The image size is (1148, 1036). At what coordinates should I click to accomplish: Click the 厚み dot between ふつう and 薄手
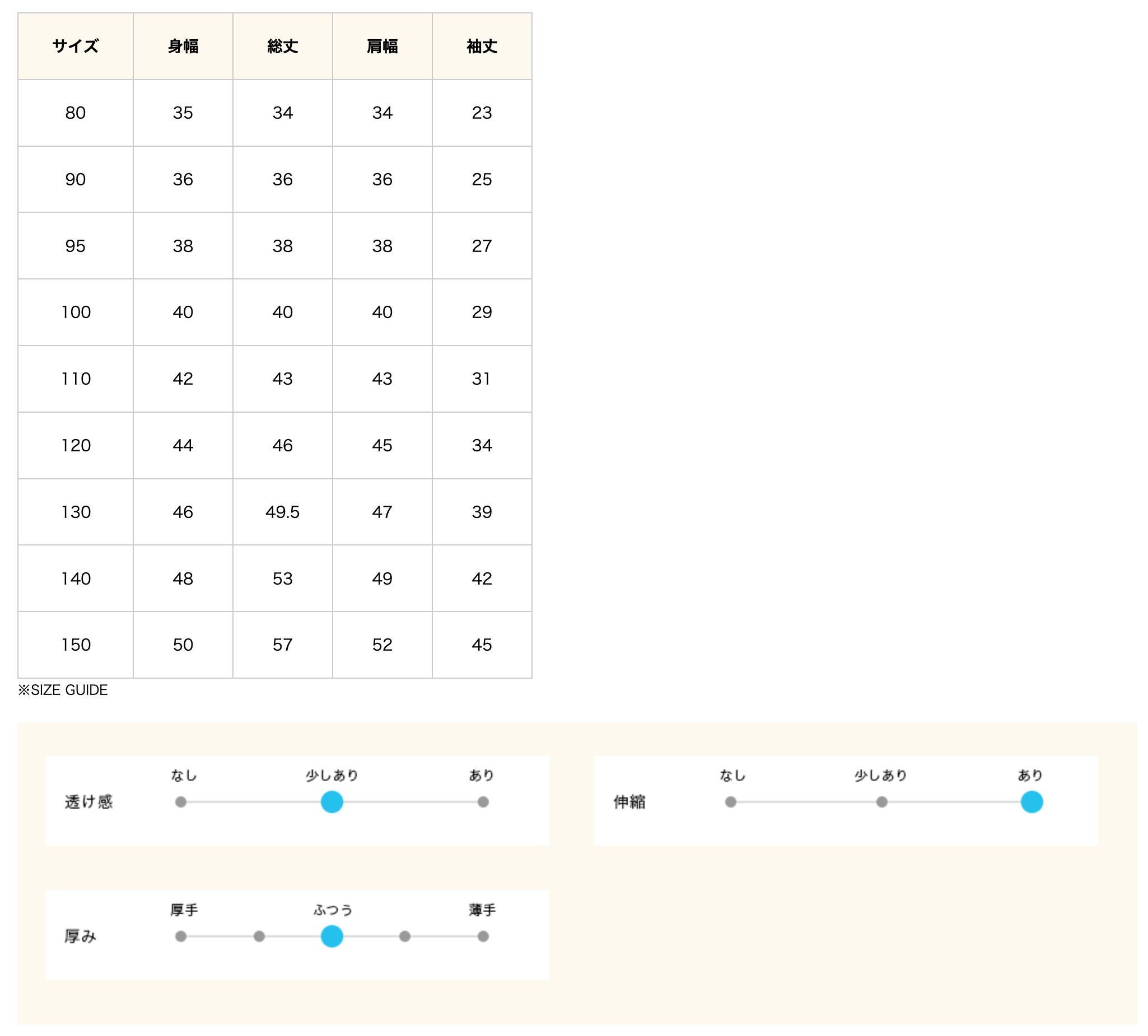[x=405, y=936]
